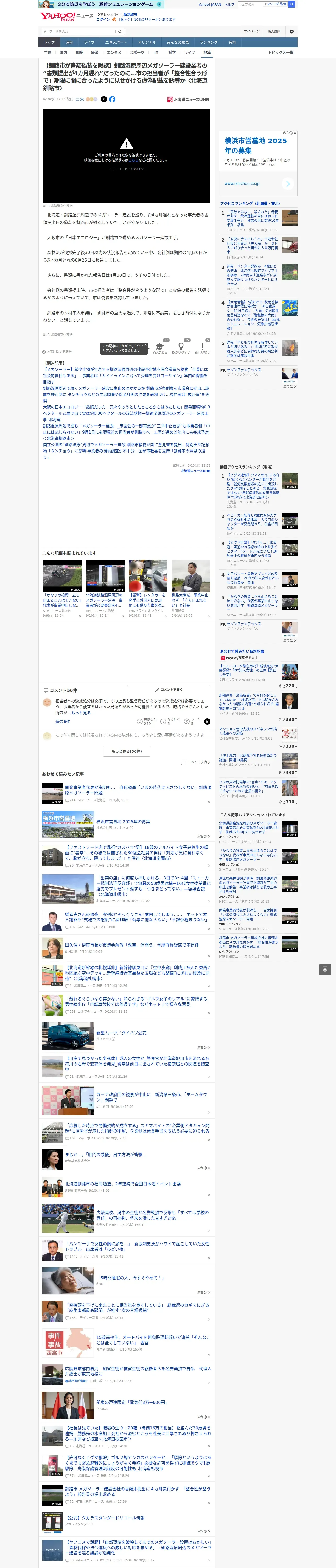Open the みんなの意見 tab
The width and height of the screenshot is (336, 1568).
177,43
